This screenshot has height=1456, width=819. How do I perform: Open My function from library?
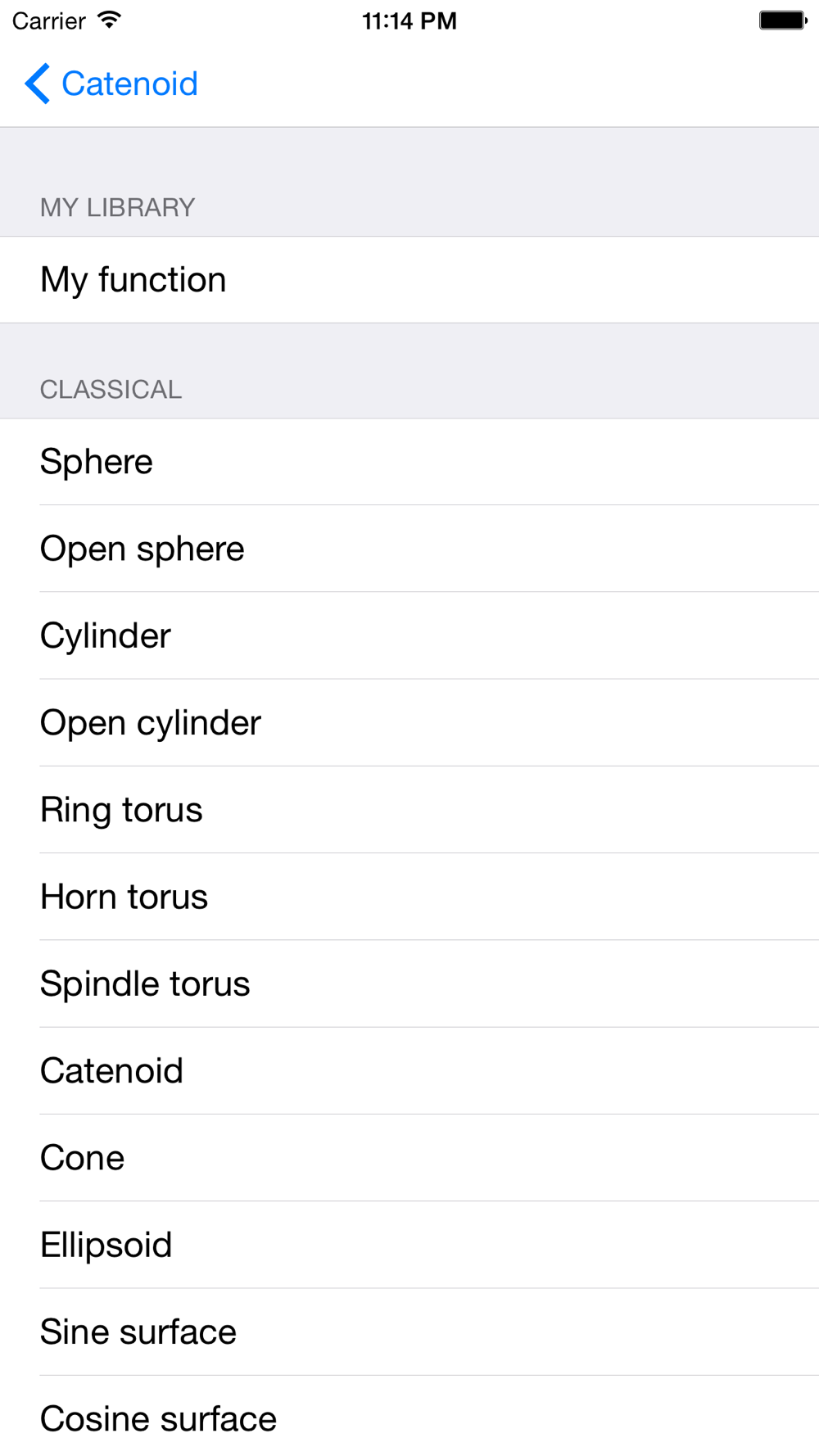[409, 280]
